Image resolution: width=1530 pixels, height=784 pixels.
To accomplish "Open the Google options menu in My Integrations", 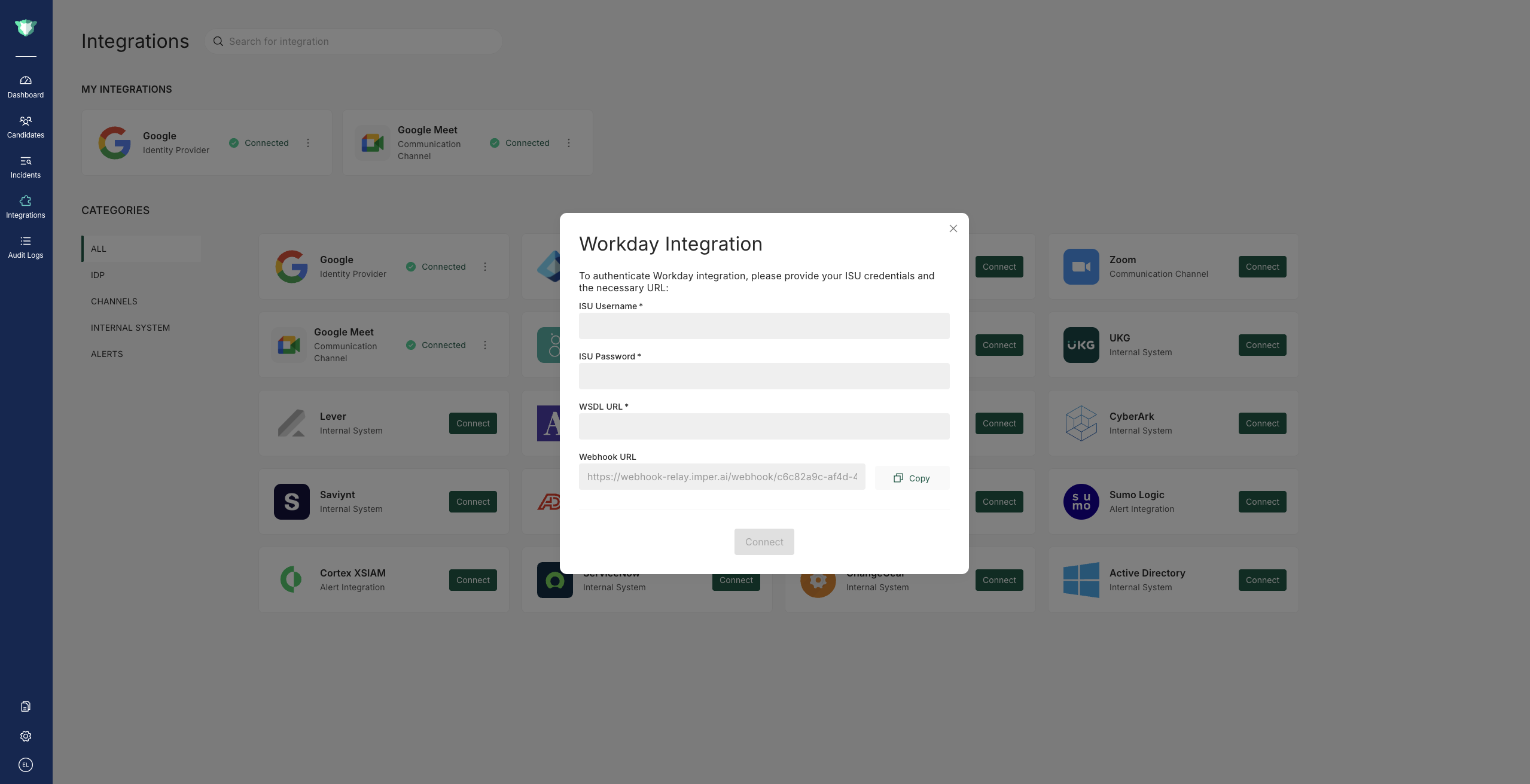I will click(308, 143).
